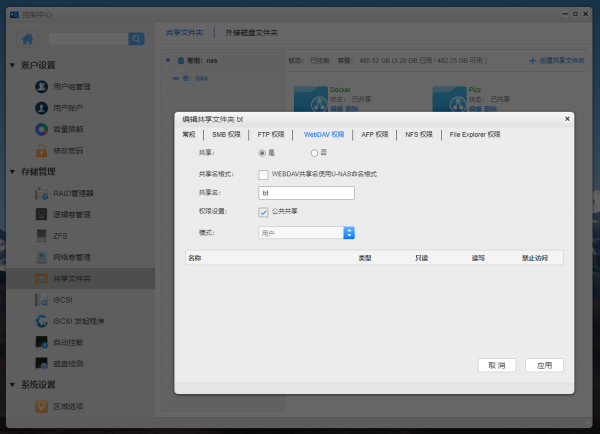Click the iSCSI icon in sidebar
Image resolution: width=600 pixels, height=434 pixels.
41,300
